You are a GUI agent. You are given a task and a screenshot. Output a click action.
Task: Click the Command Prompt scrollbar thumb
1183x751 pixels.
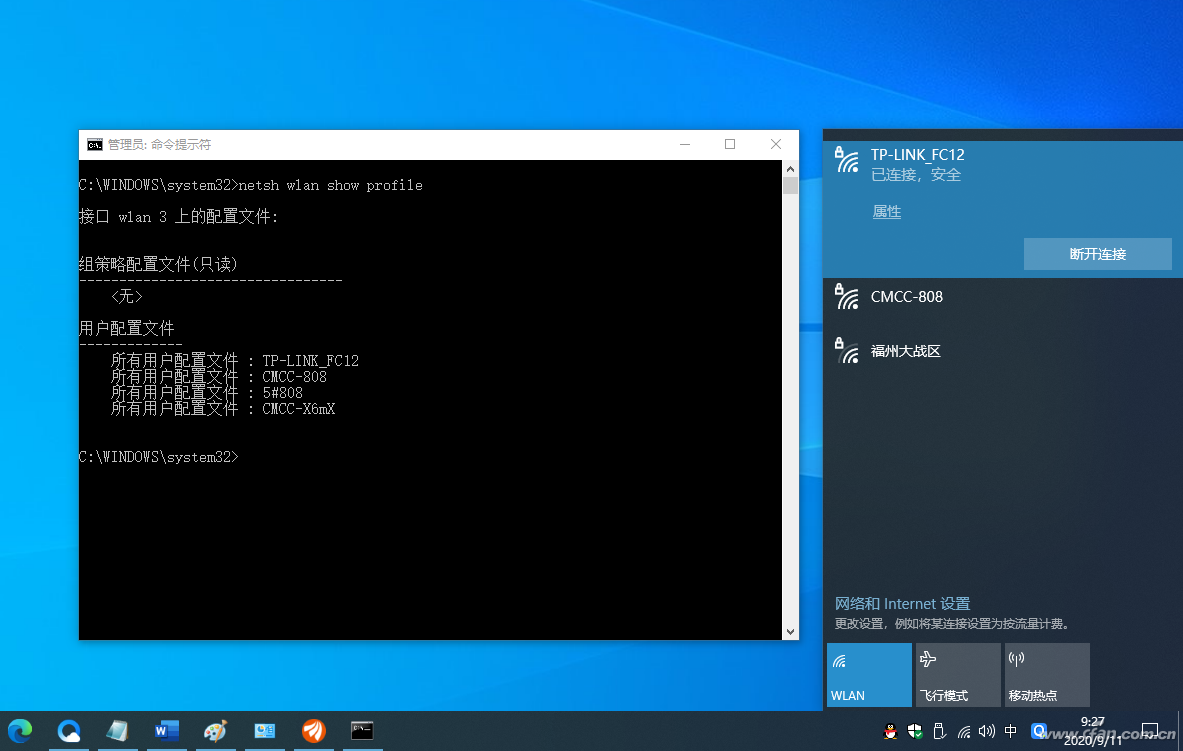(790, 186)
